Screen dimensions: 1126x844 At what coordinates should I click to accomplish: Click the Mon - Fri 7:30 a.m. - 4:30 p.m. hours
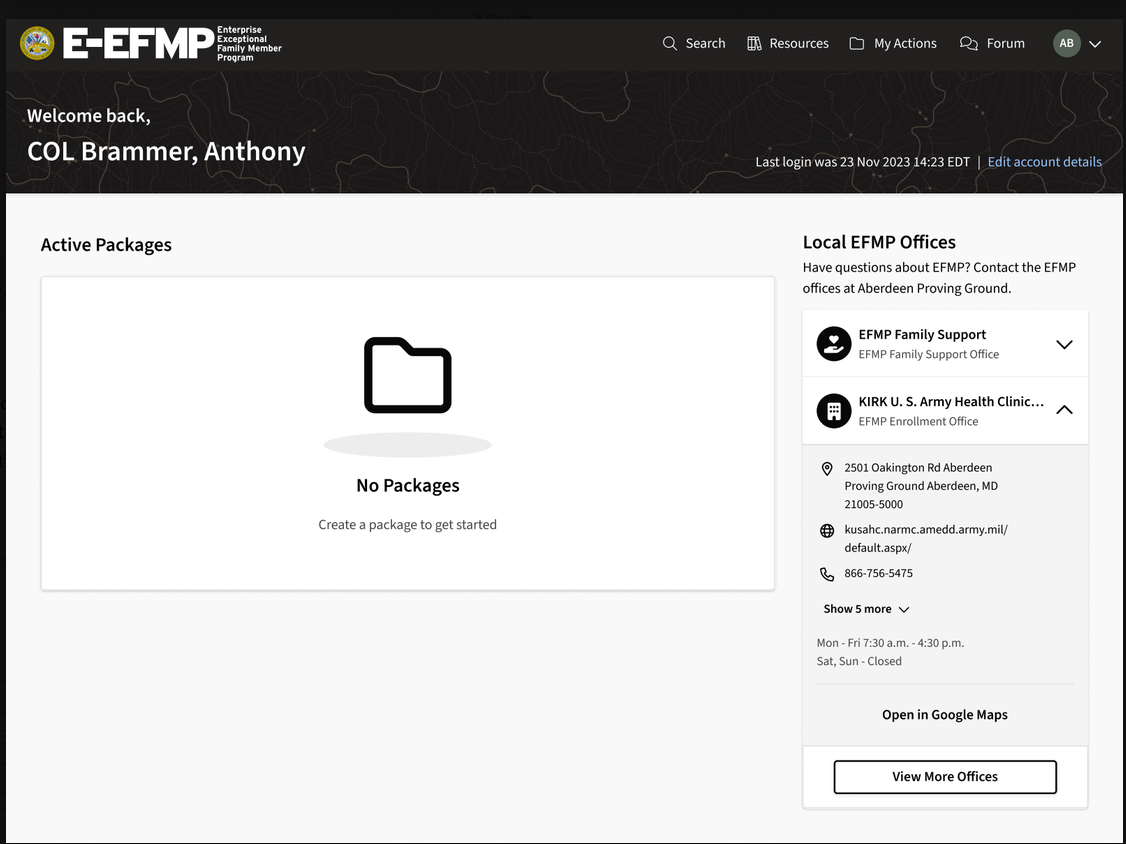(x=890, y=643)
